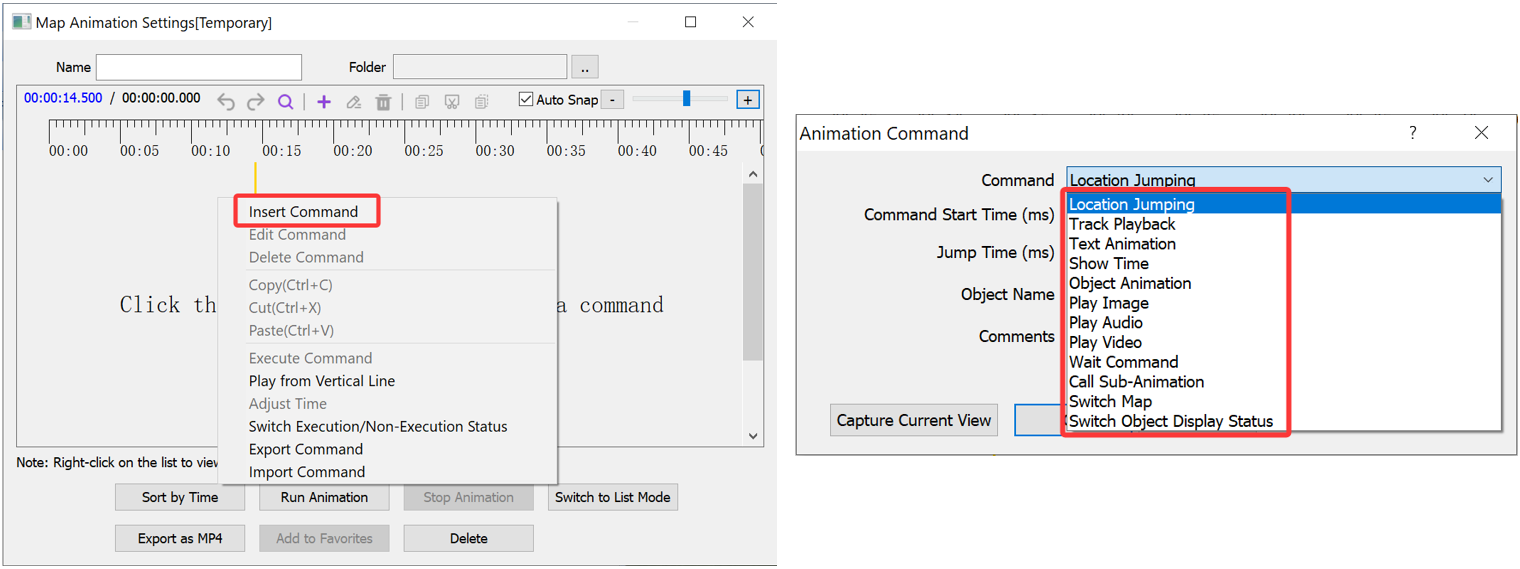Select Track Playback from the list
1520x569 pixels.
[1122, 224]
